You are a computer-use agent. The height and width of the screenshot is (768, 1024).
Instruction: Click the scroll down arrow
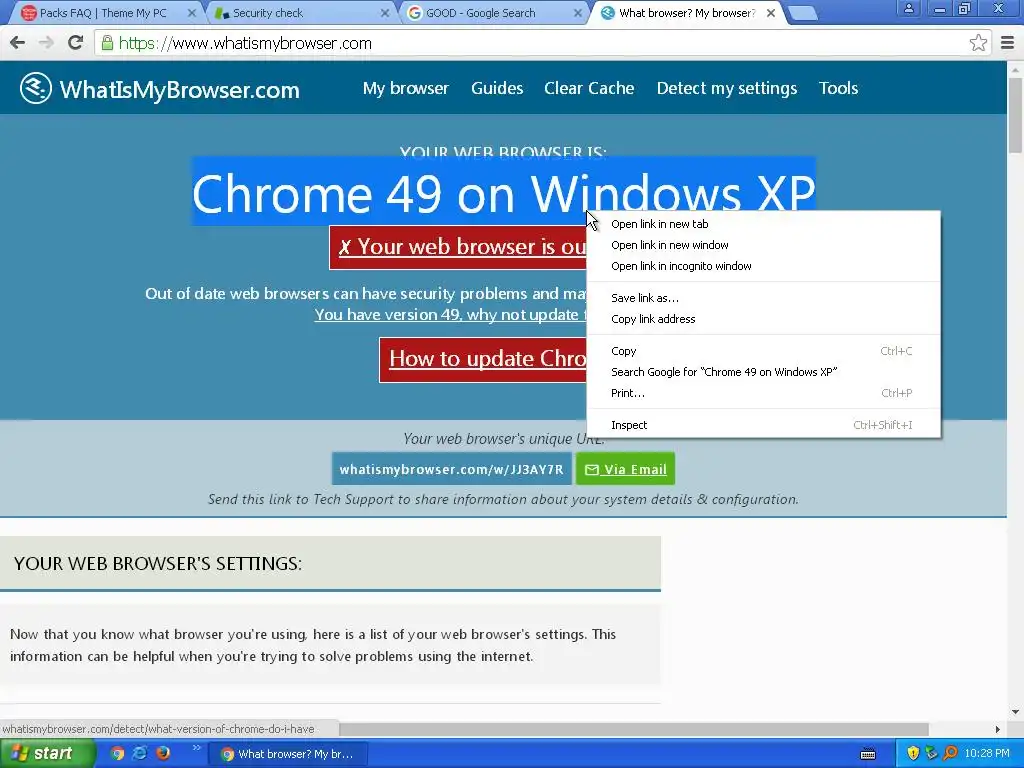tap(1016, 712)
